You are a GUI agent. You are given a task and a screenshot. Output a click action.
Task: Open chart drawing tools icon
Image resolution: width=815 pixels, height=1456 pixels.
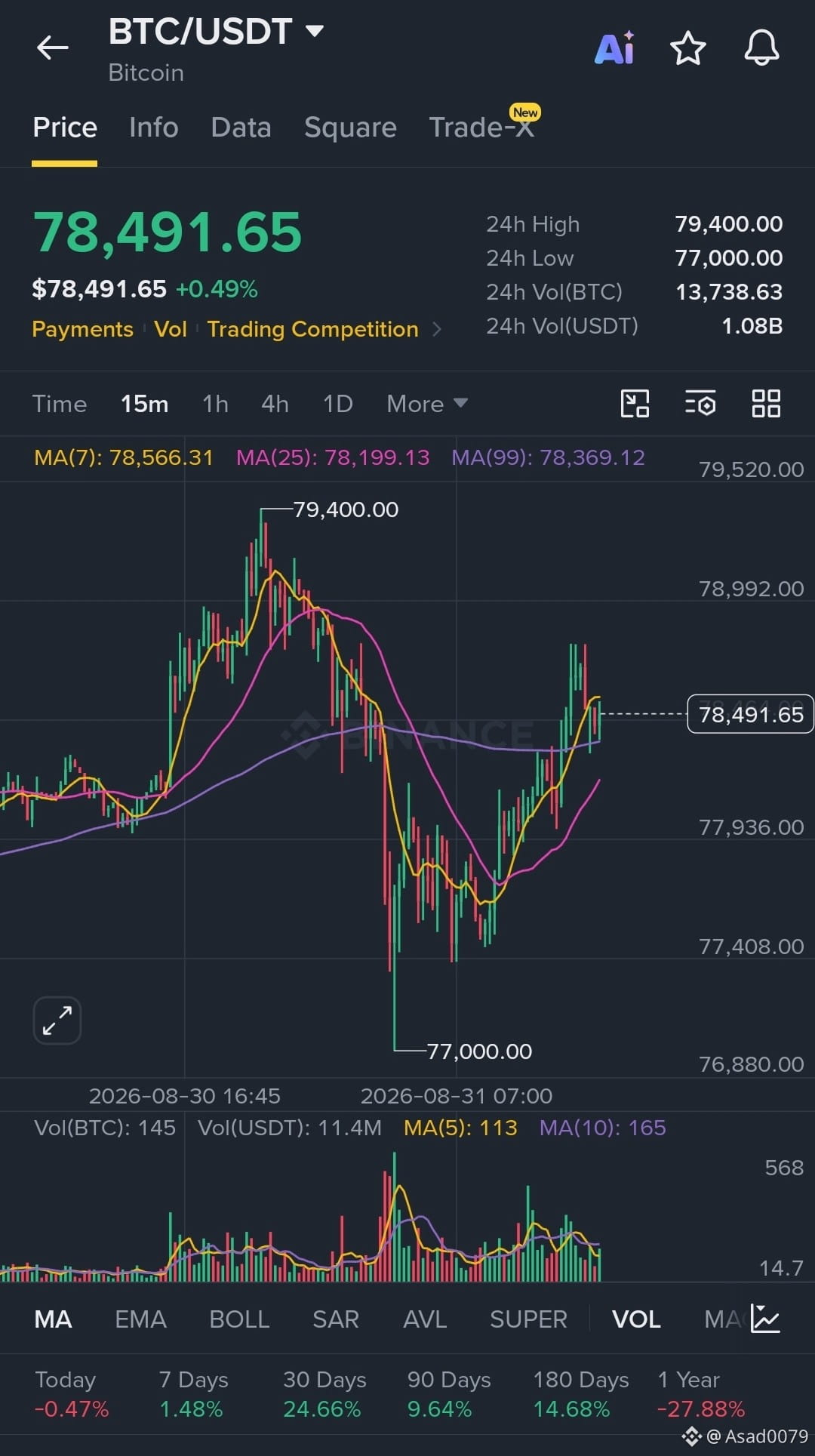635,404
